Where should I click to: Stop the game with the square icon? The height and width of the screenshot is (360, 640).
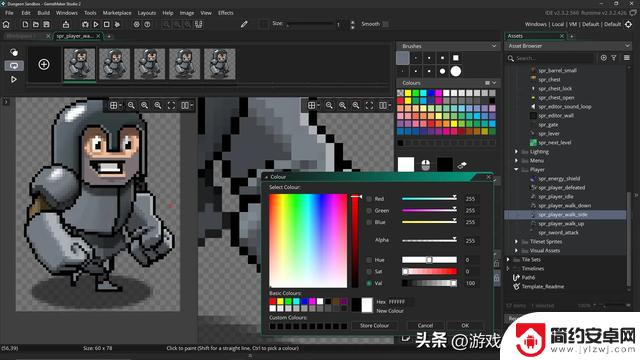coord(107,24)
